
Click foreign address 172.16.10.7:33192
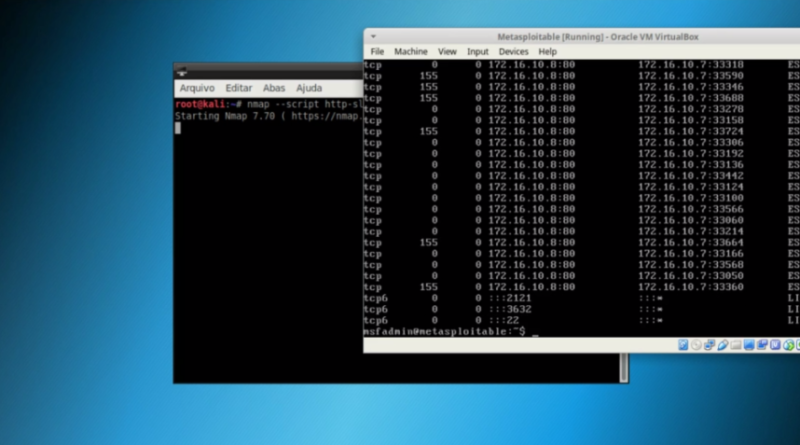tap(691, 154)
